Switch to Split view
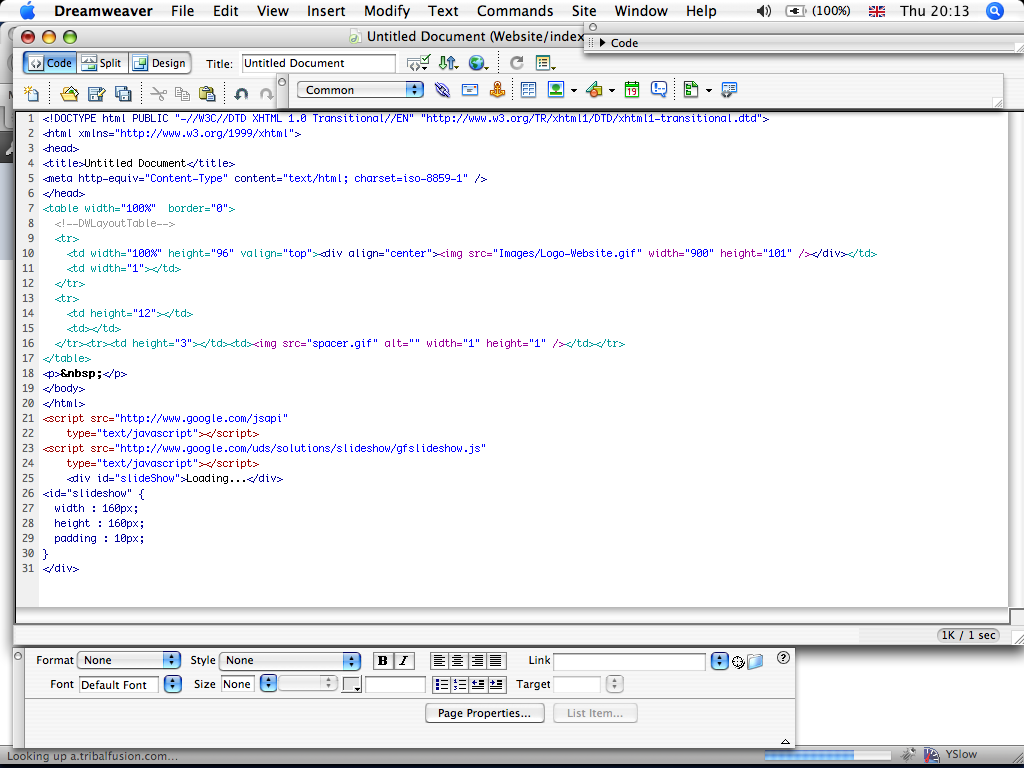 click(x=101, y=63)
